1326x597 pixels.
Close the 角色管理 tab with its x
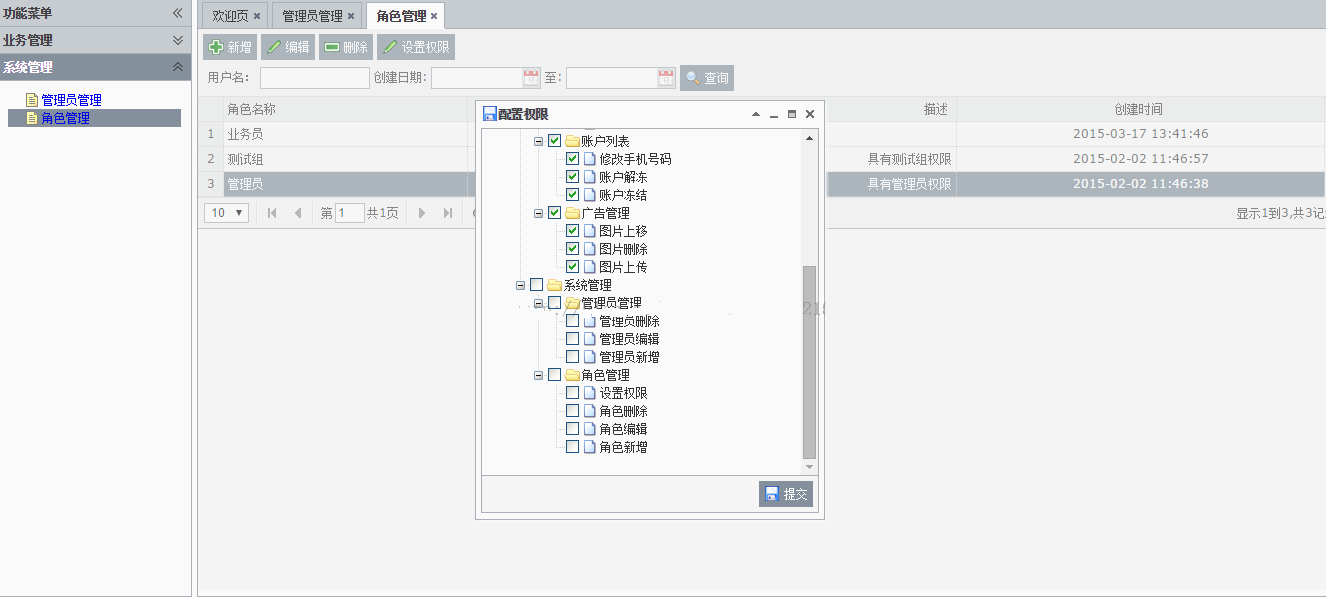pyautogui.click(x=434, y=16)
